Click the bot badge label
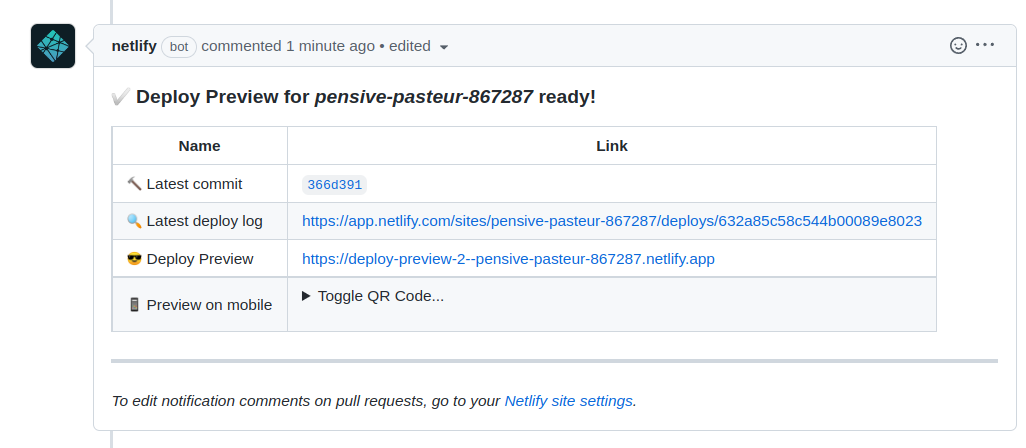 tap(179, 47)
